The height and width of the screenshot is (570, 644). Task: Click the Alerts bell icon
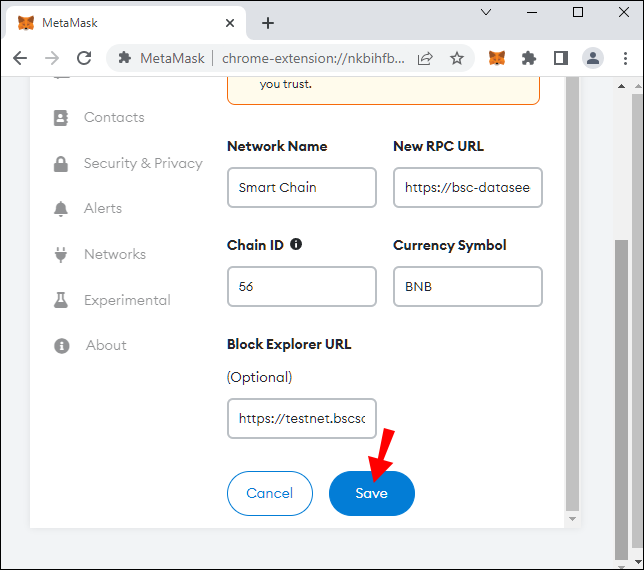61,208
